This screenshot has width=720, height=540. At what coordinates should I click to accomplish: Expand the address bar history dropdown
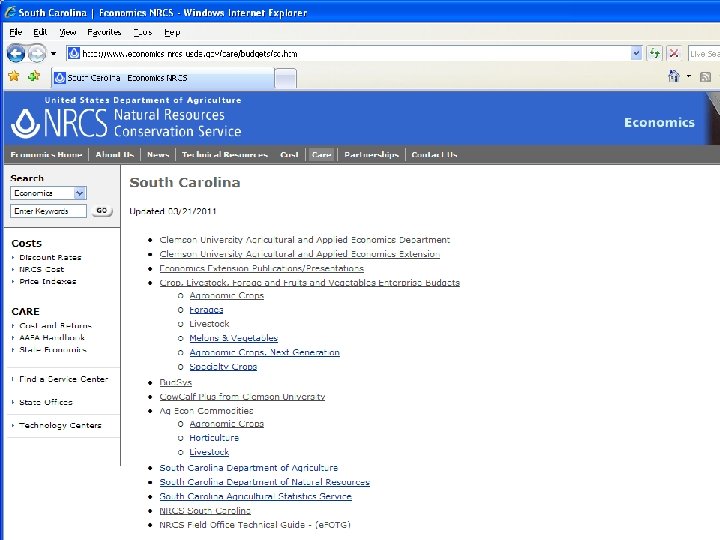pos(636,54)
